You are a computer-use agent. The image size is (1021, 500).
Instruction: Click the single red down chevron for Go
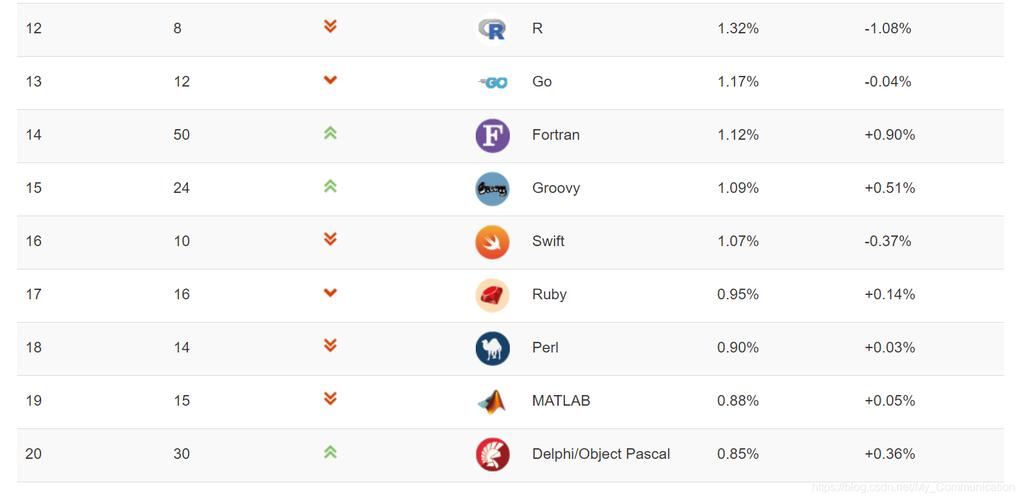pos(330,80)
